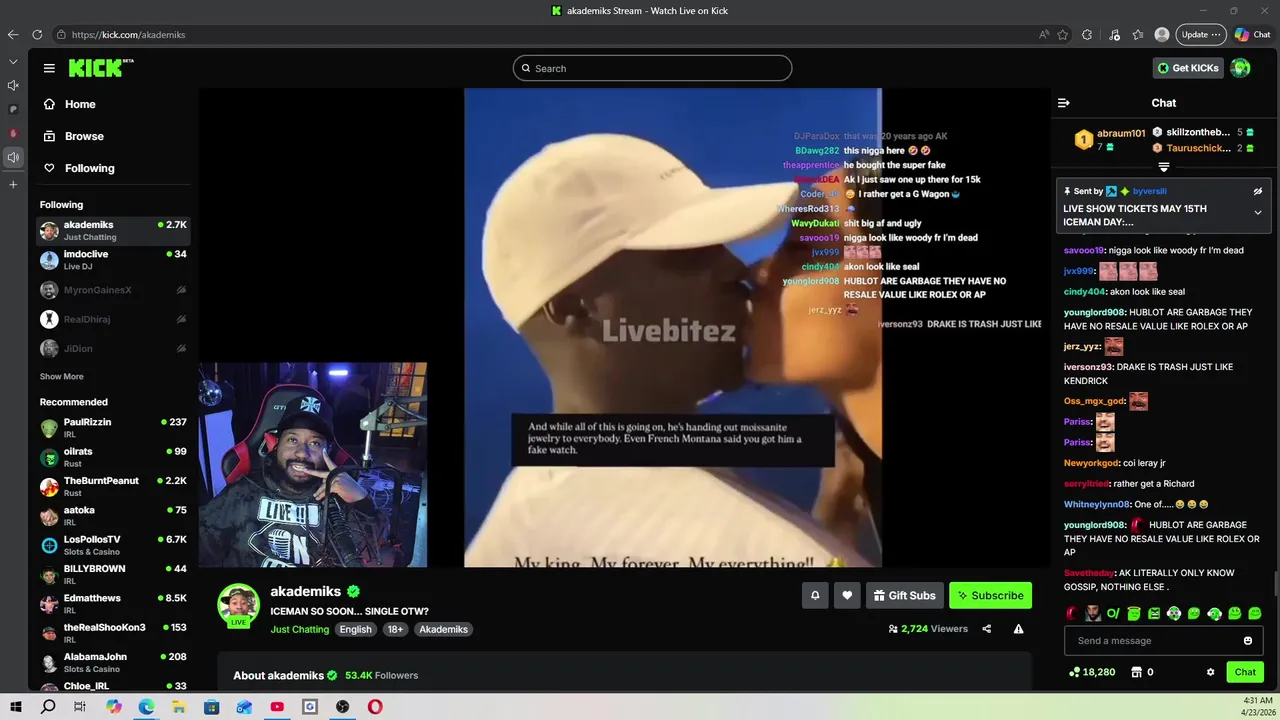Insert the bearded face emote
The image size is (1280, 720).
tap(1093, 613)
